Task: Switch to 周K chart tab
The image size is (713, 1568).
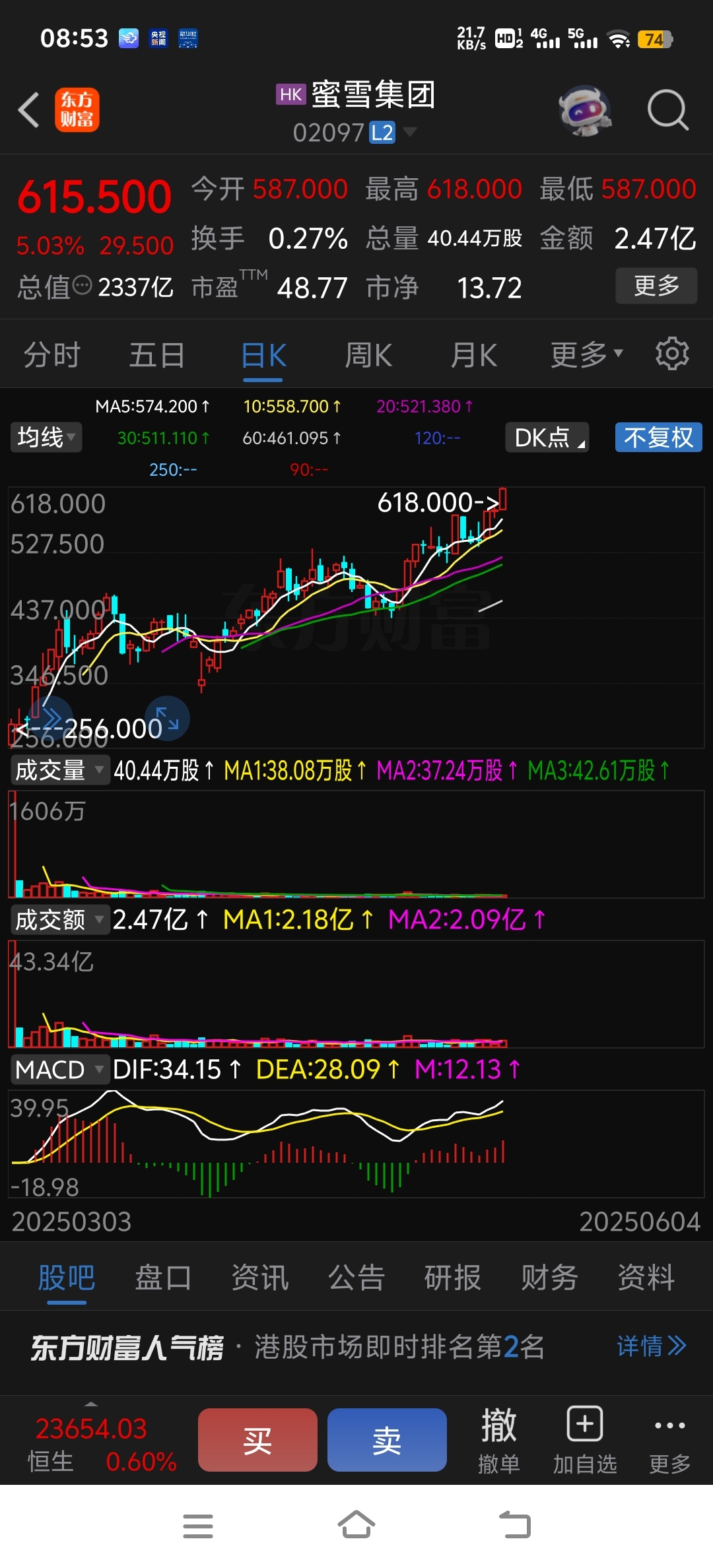Action: pos(368,355)
